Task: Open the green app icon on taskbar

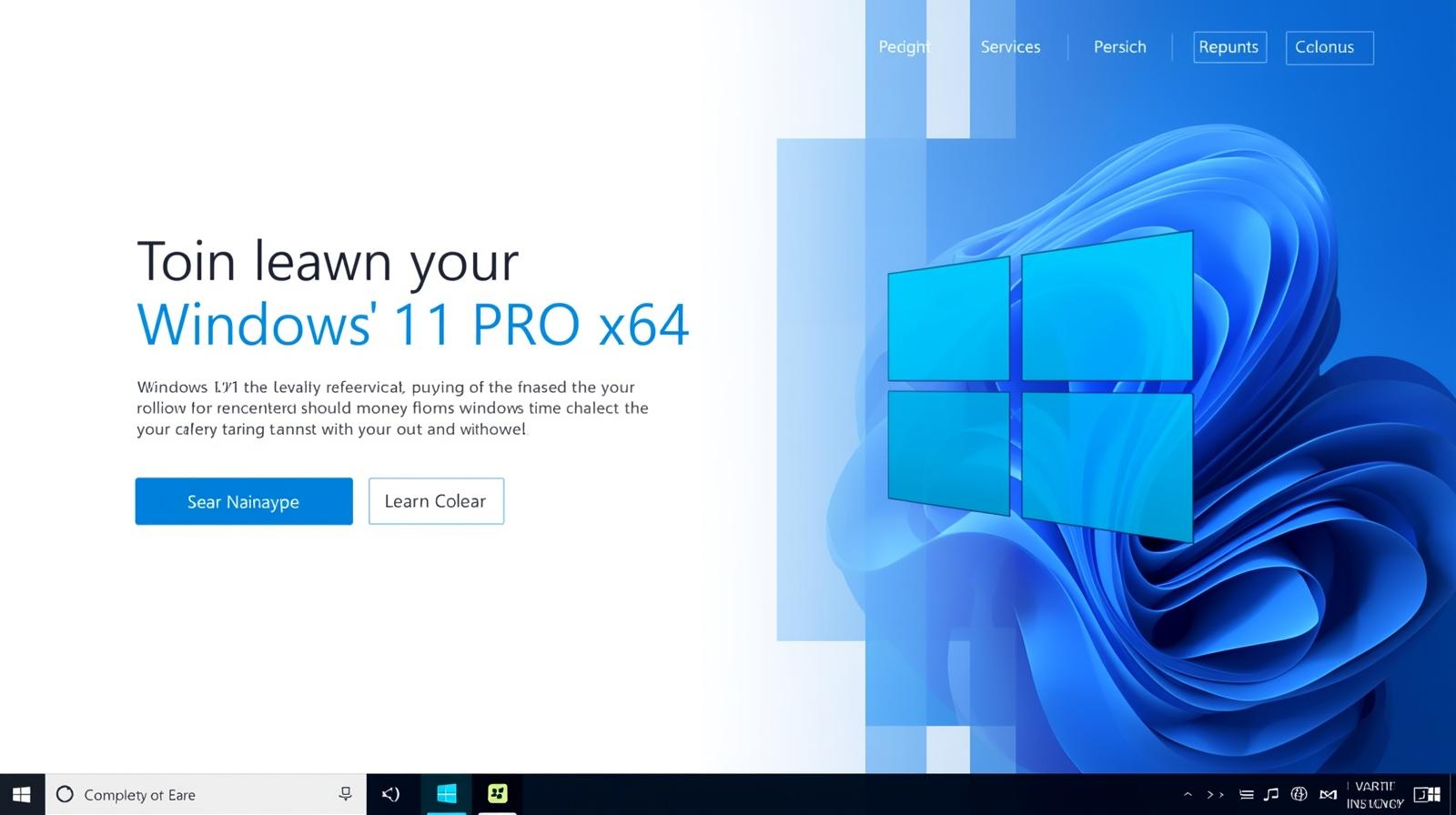Action: coord(497,794)
